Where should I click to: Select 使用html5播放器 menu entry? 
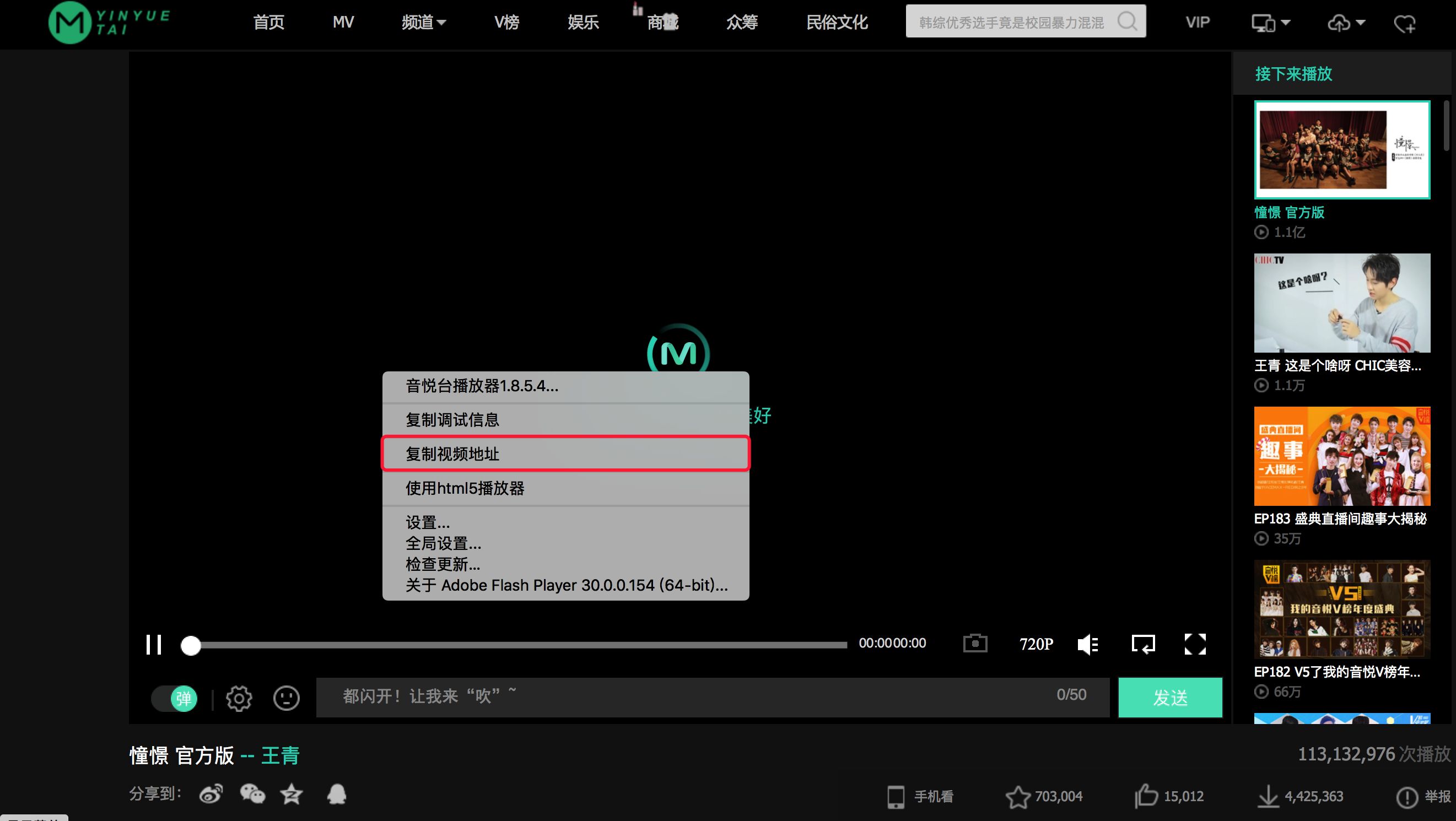(x=566, y=488)
